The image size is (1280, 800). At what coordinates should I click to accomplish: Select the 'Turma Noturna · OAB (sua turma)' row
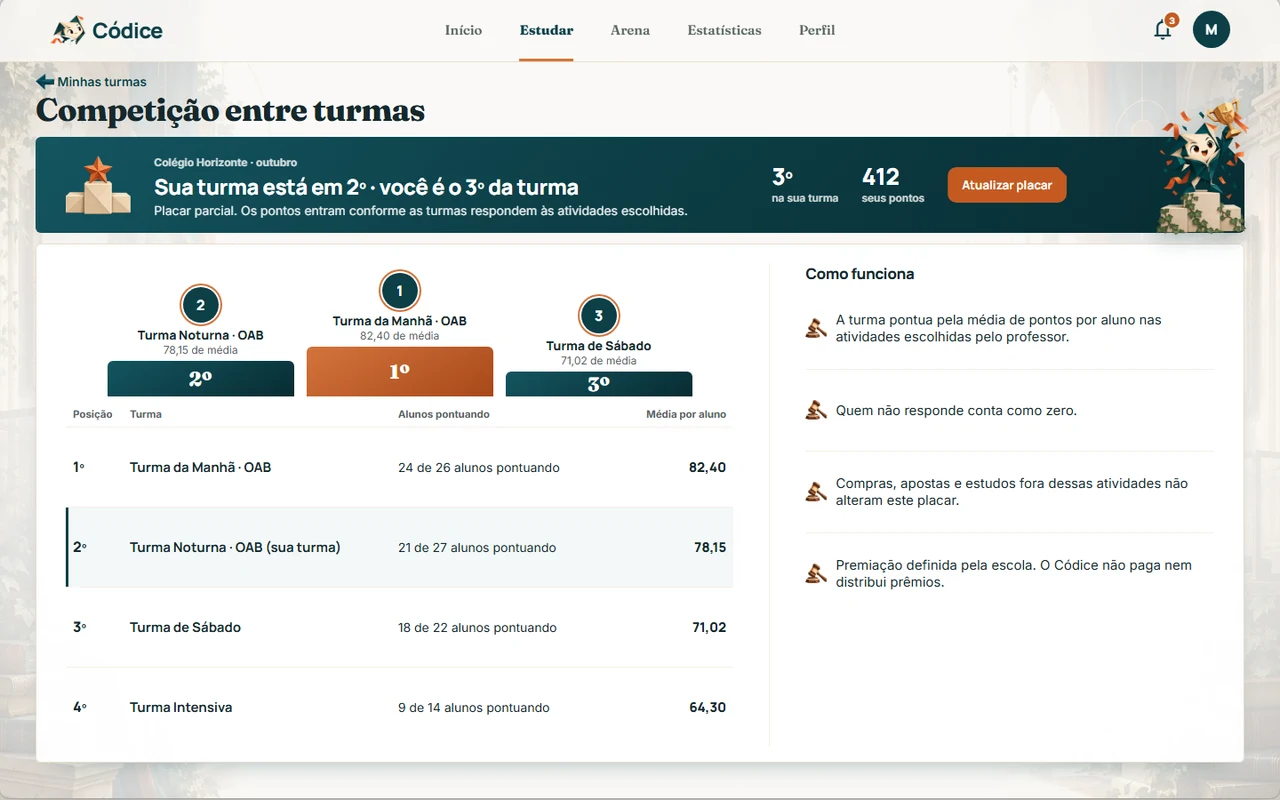(x=400, y=547)
